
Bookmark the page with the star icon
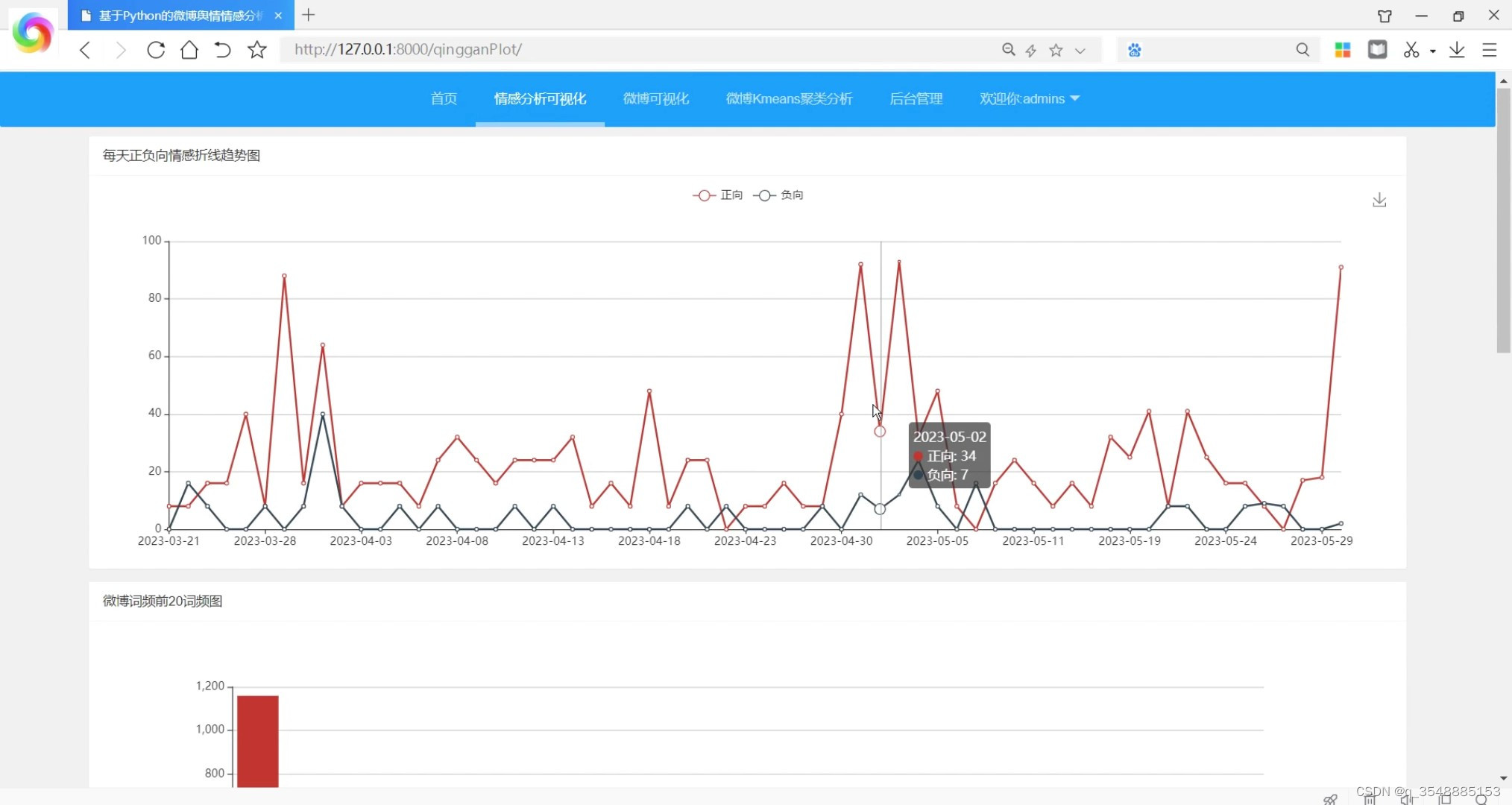tap(257, 50)
